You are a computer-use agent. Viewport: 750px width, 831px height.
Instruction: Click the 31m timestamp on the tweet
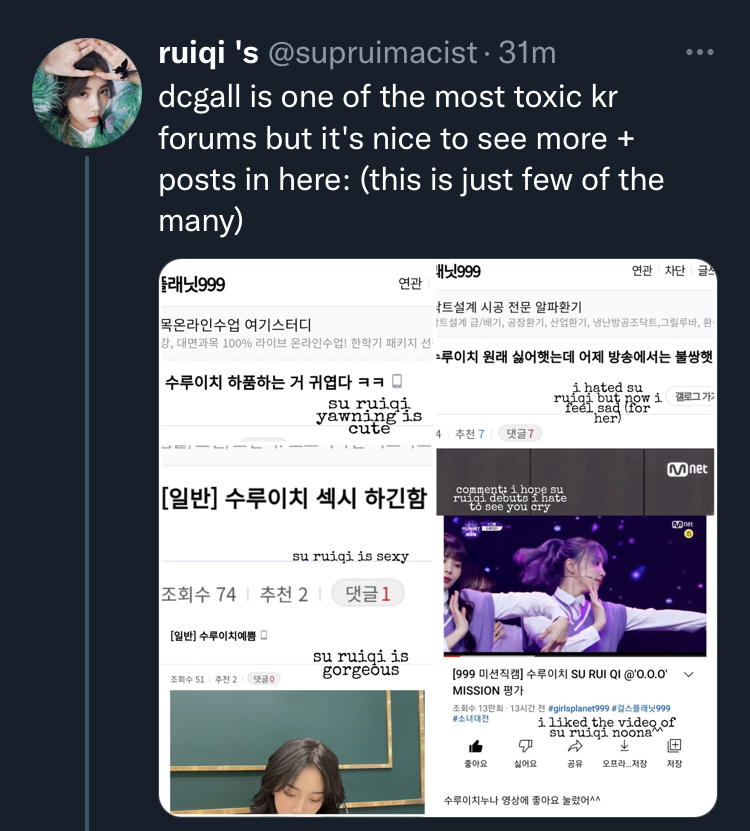click(x=527, y=52)
